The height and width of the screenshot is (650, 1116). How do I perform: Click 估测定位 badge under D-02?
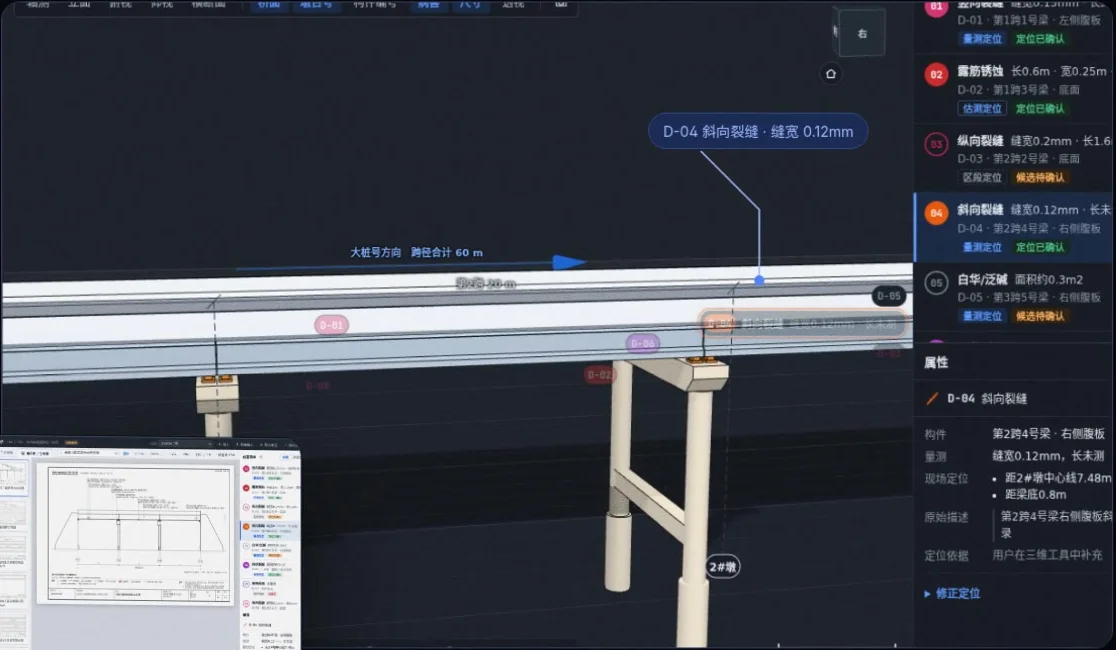pyautogui.click(x=982, y=108)
